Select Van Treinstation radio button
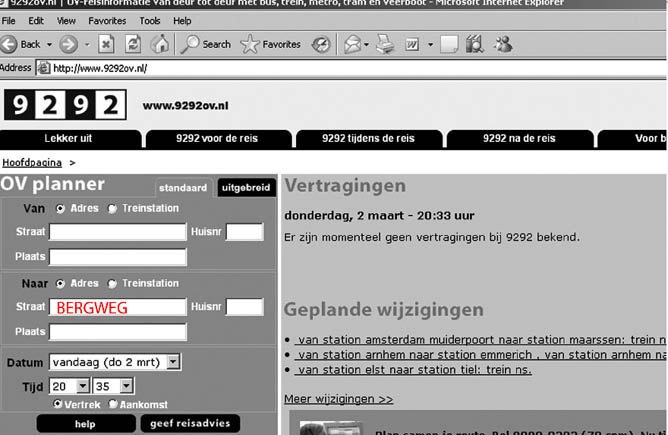This screenshot has width=668, height=435. [x=112, y=208]
